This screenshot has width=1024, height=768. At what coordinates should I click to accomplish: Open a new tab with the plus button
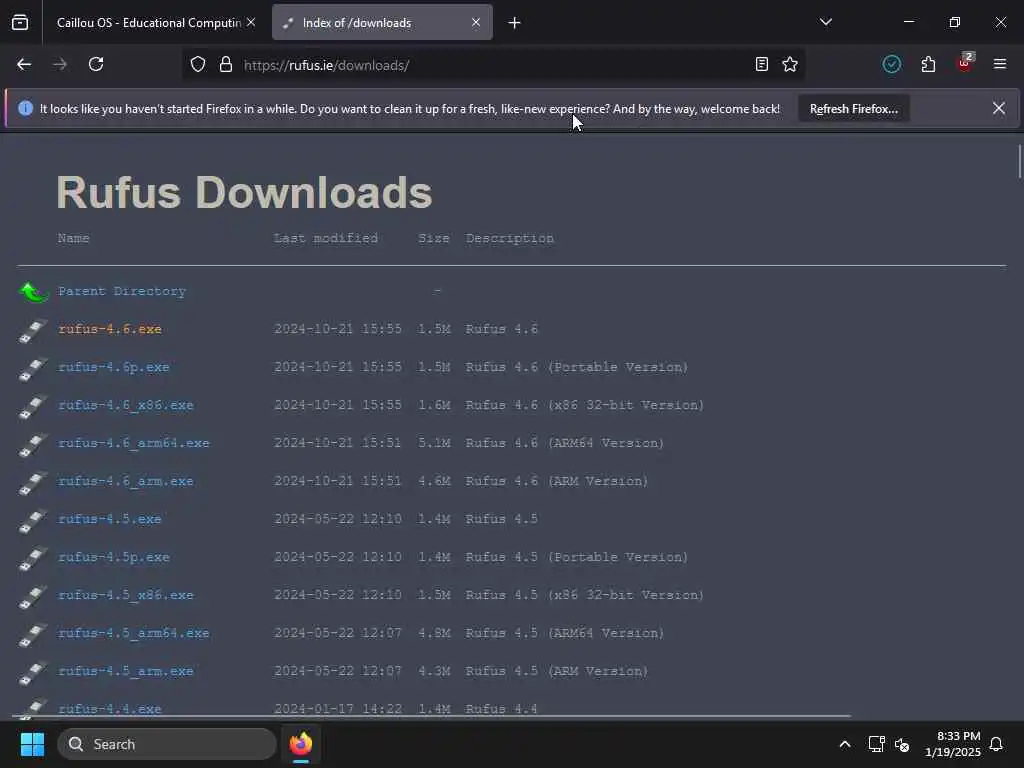click(515, 23)
